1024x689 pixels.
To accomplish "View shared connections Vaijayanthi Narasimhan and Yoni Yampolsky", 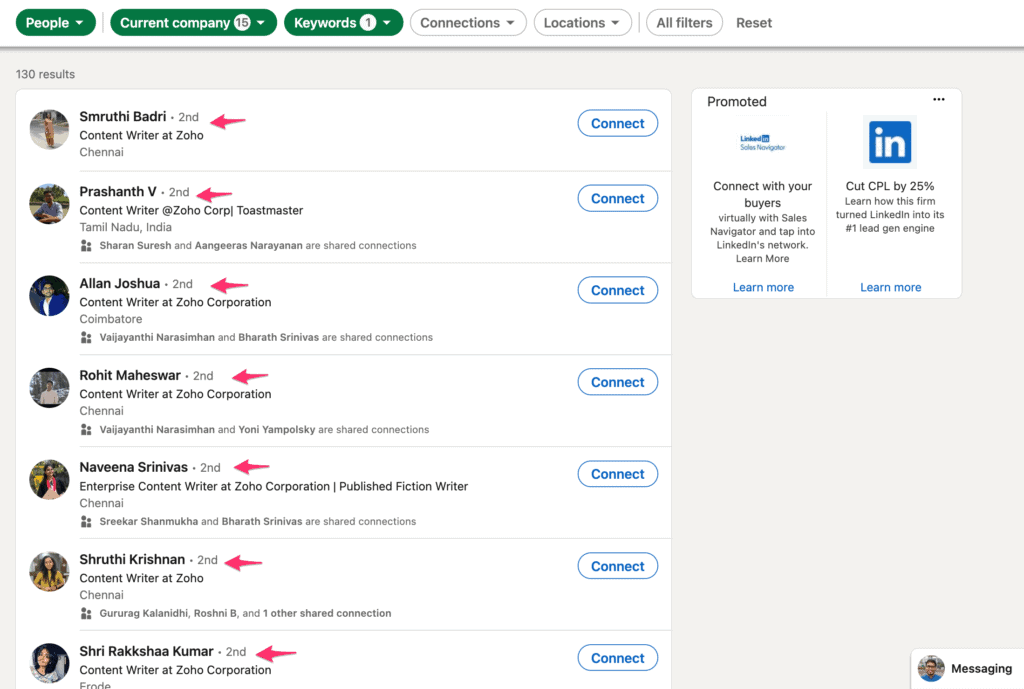I will pos(264,430).
